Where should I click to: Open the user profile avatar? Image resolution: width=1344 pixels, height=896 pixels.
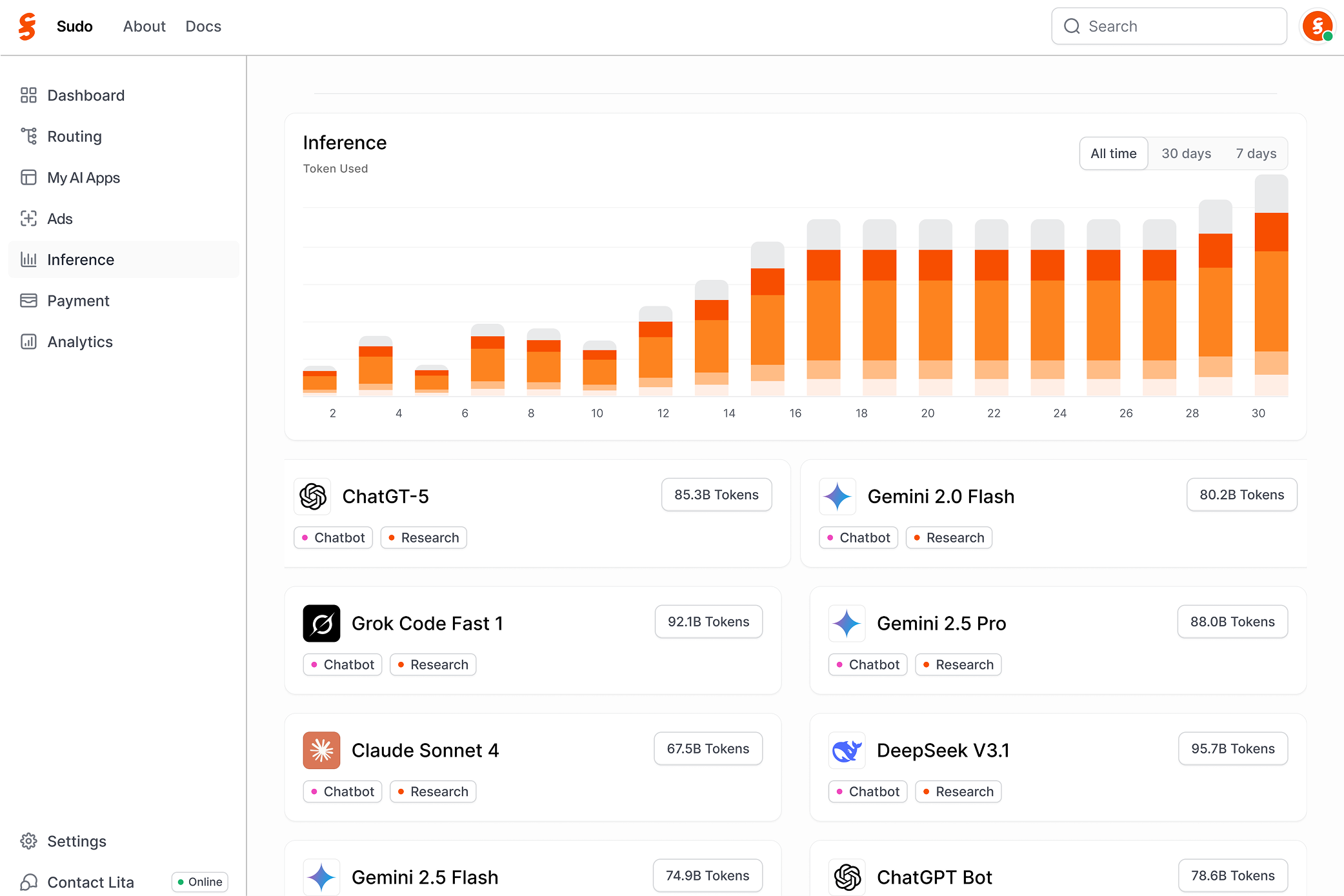click(x=1317, y=26)
